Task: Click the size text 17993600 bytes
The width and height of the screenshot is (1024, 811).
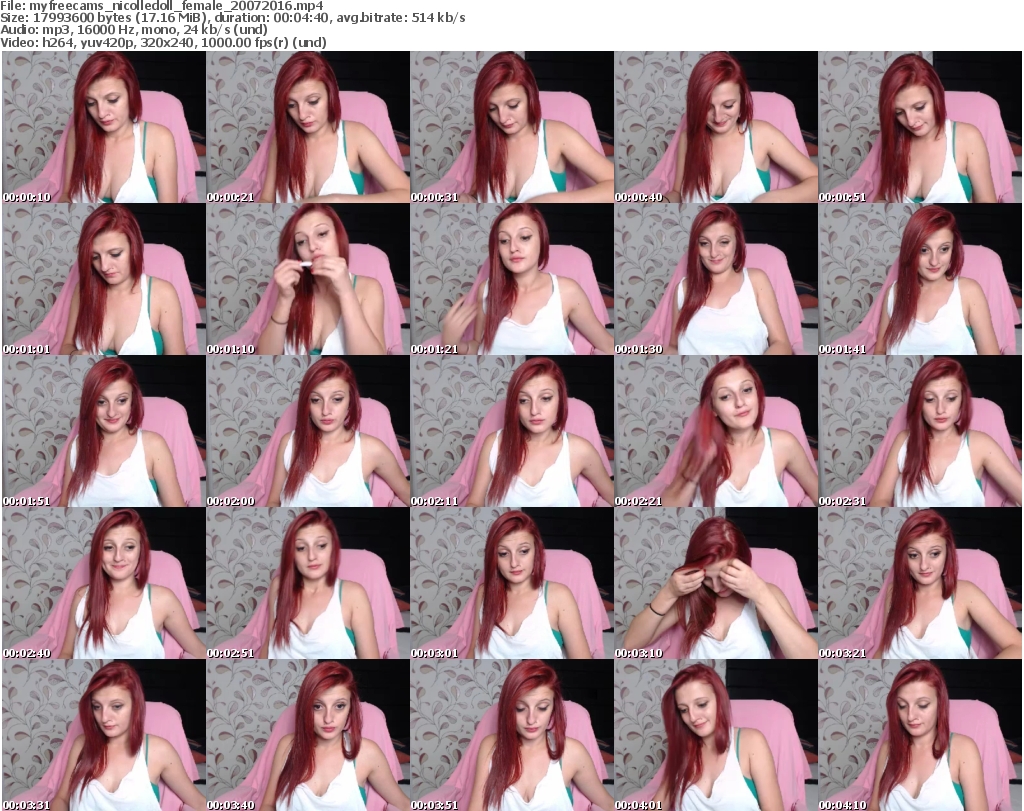Action: (82, 18)
